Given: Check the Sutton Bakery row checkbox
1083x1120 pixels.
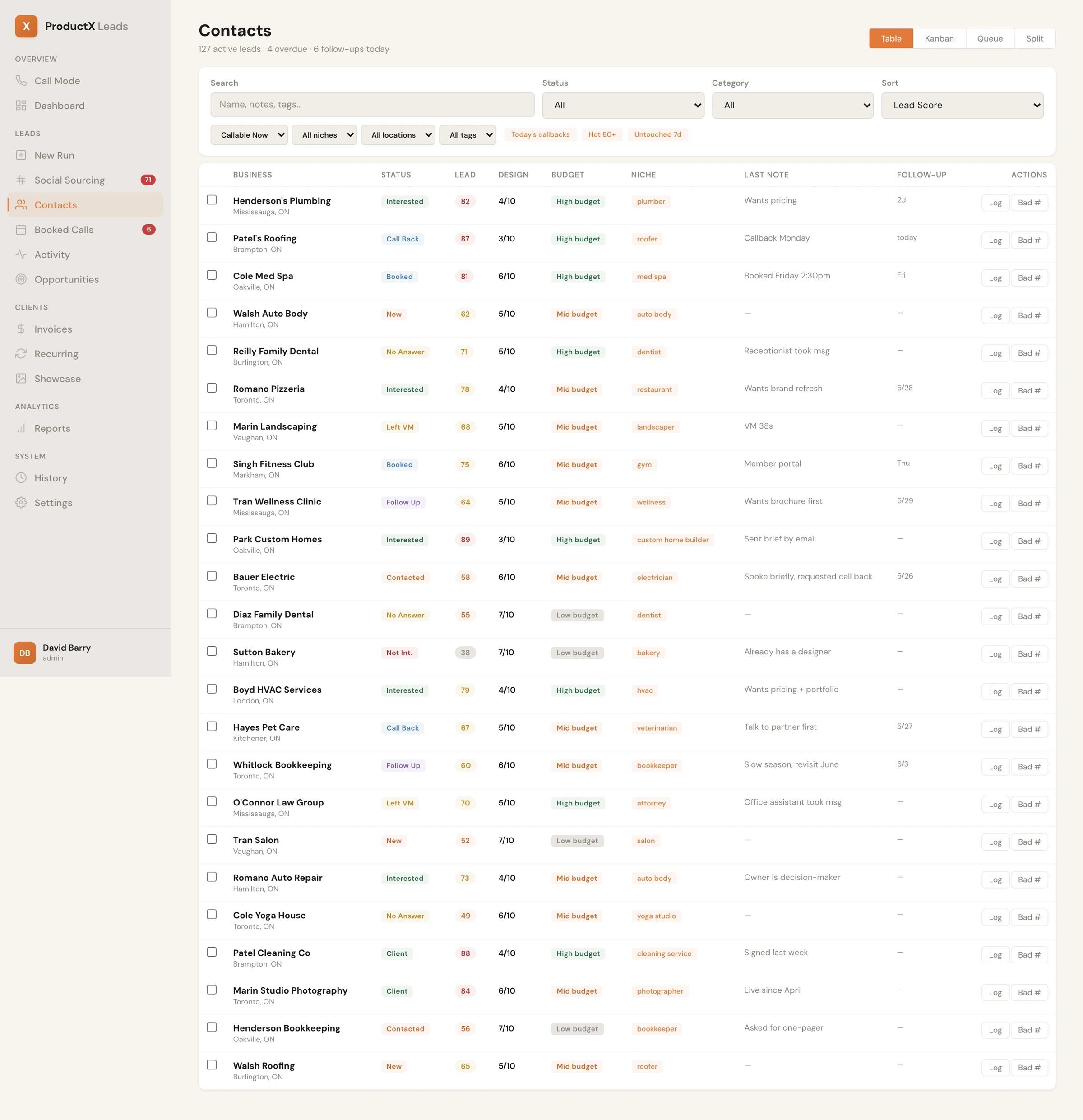Looking at the screenshot, I should tap(212, 652).
